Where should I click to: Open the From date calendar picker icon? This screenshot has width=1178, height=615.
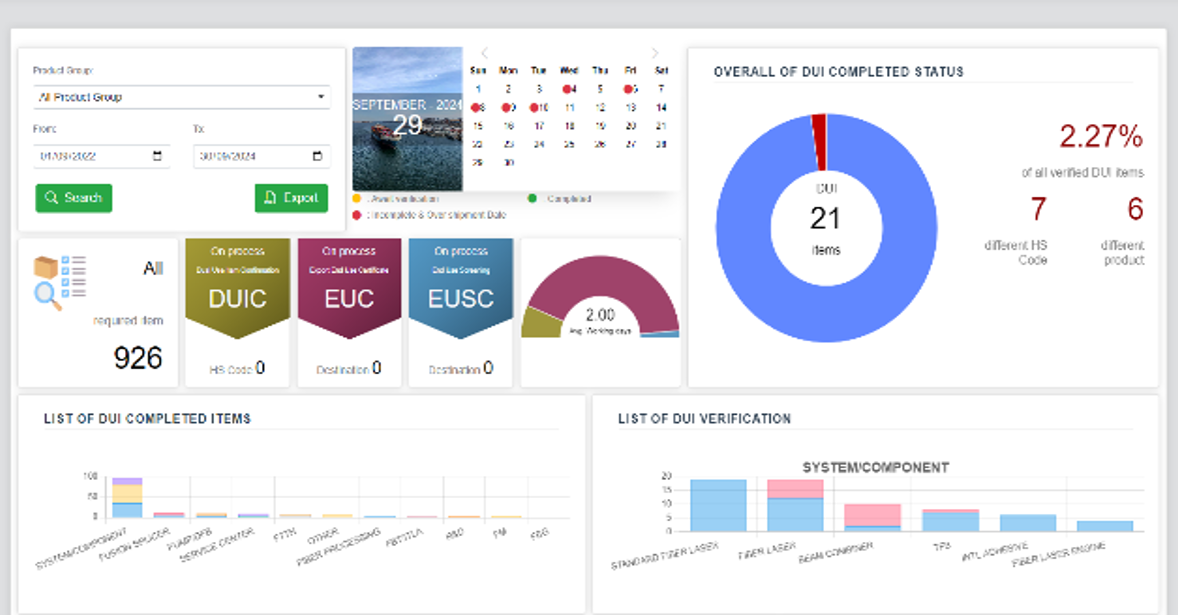pos(158,157)
